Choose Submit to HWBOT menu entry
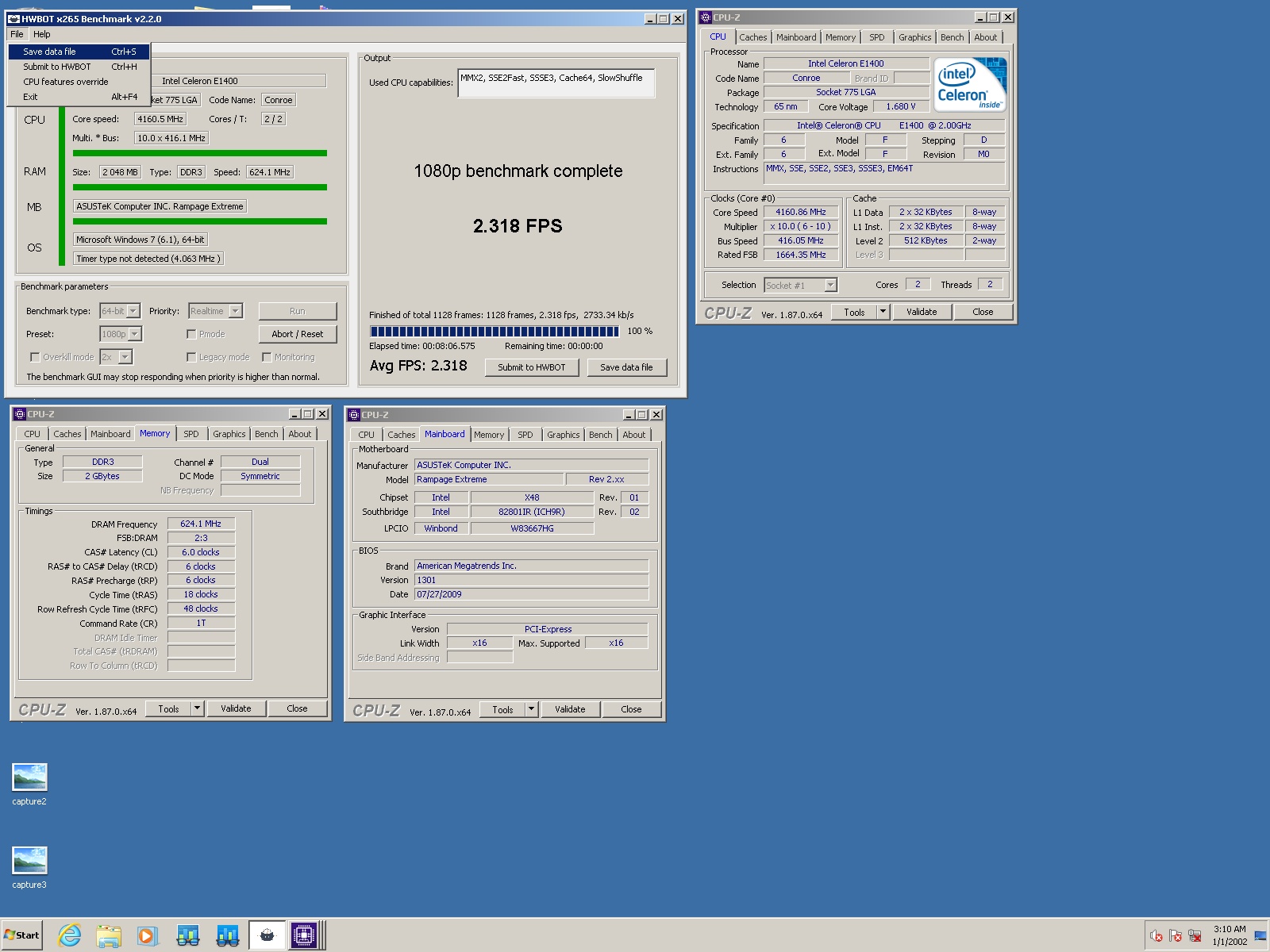 tap(79, 67)
